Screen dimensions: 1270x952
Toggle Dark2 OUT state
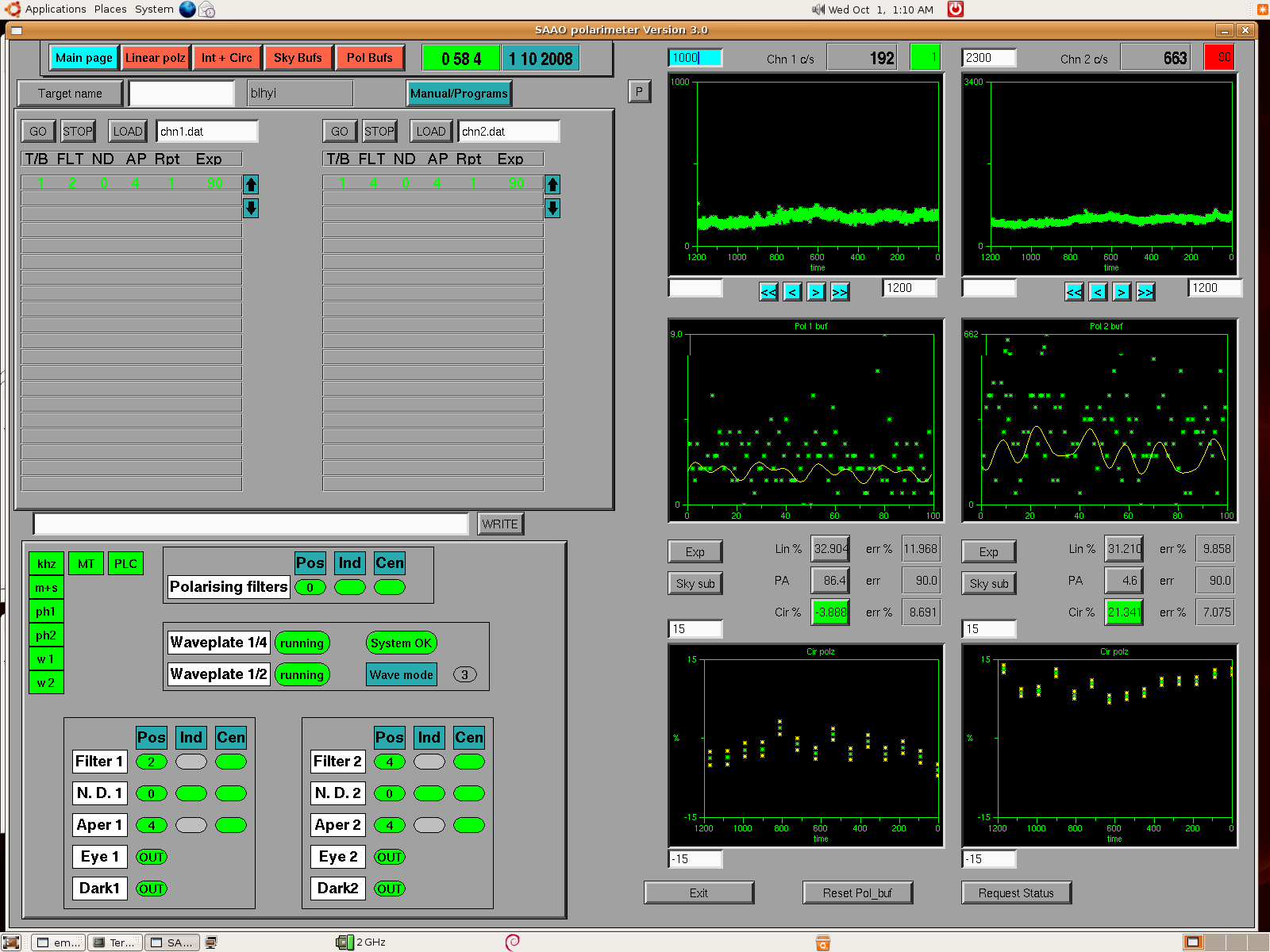point(390,889)
